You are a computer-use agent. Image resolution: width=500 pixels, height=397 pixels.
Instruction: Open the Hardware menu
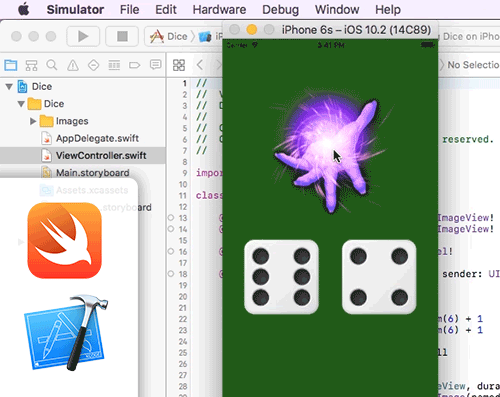coord(219,9)
